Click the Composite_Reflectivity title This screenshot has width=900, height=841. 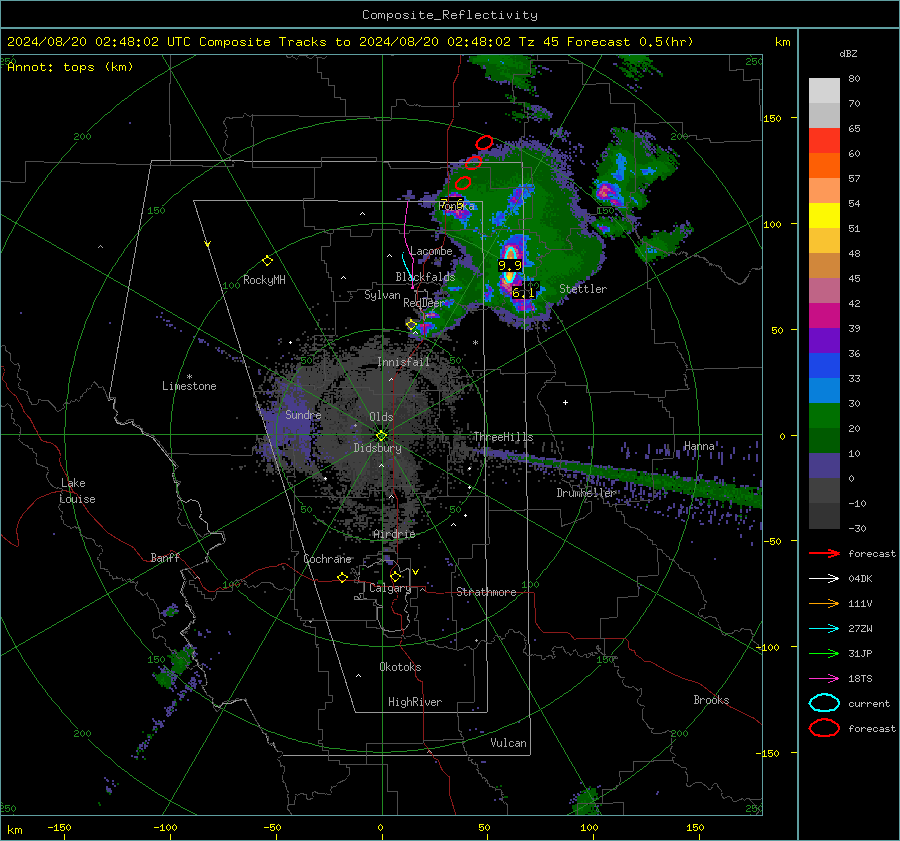(450, 15)
